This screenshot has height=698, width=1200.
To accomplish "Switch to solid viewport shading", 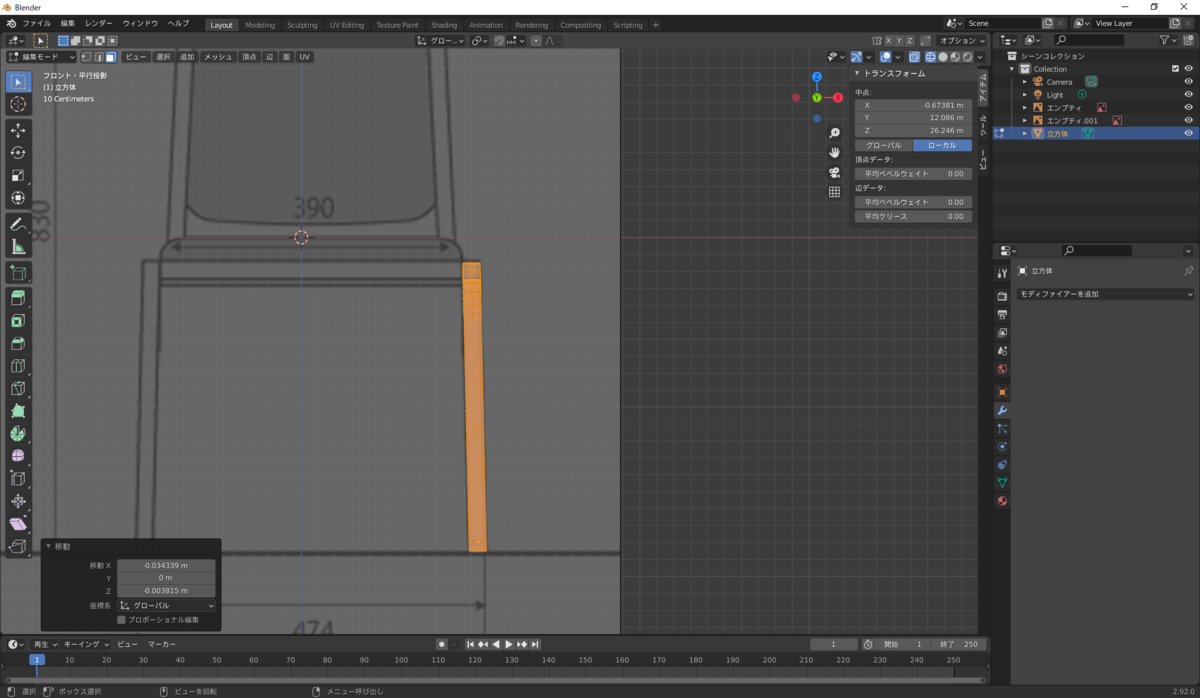I will pos(943,57).
